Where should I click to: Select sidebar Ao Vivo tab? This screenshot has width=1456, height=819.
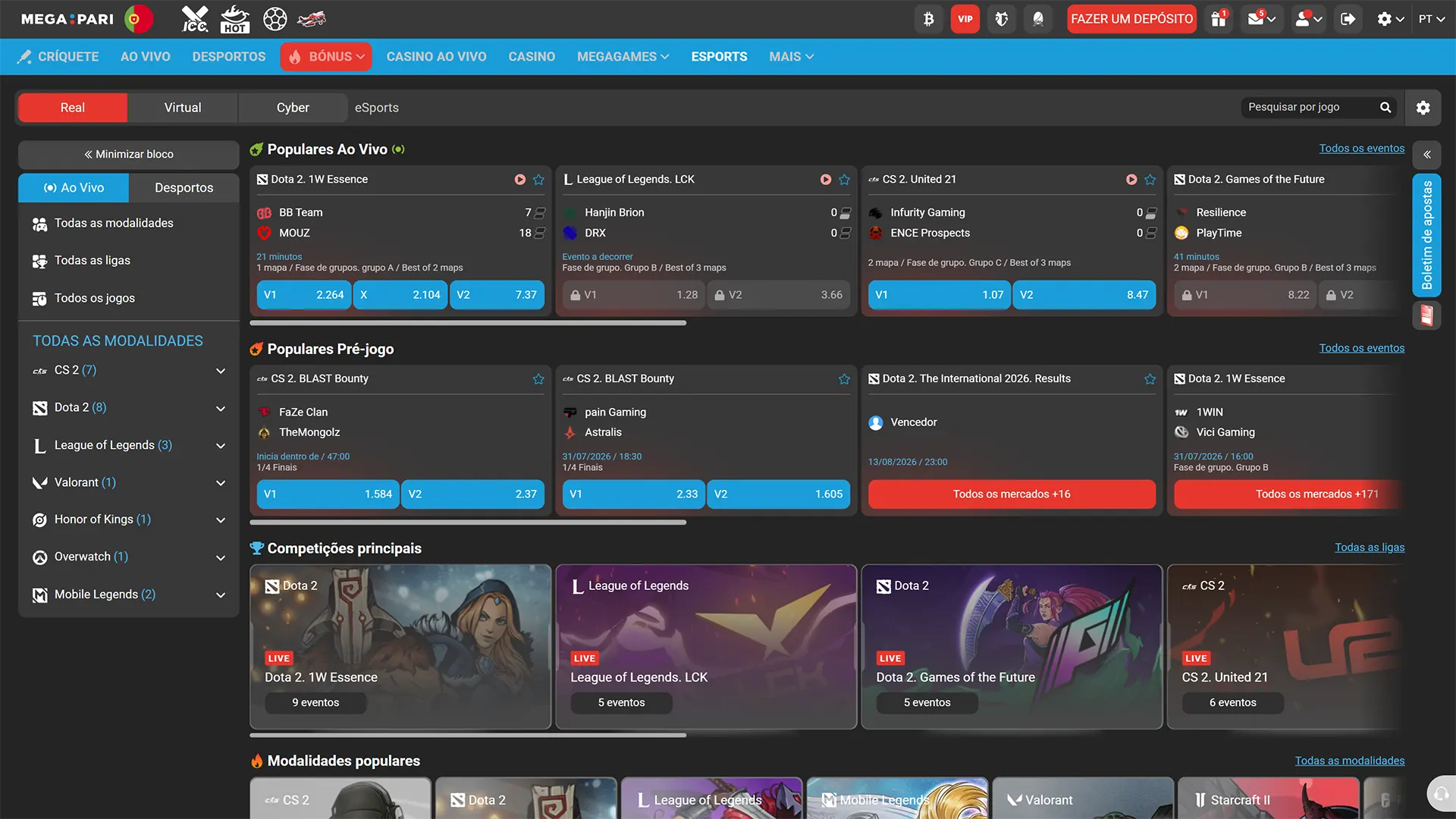[74, 188]
